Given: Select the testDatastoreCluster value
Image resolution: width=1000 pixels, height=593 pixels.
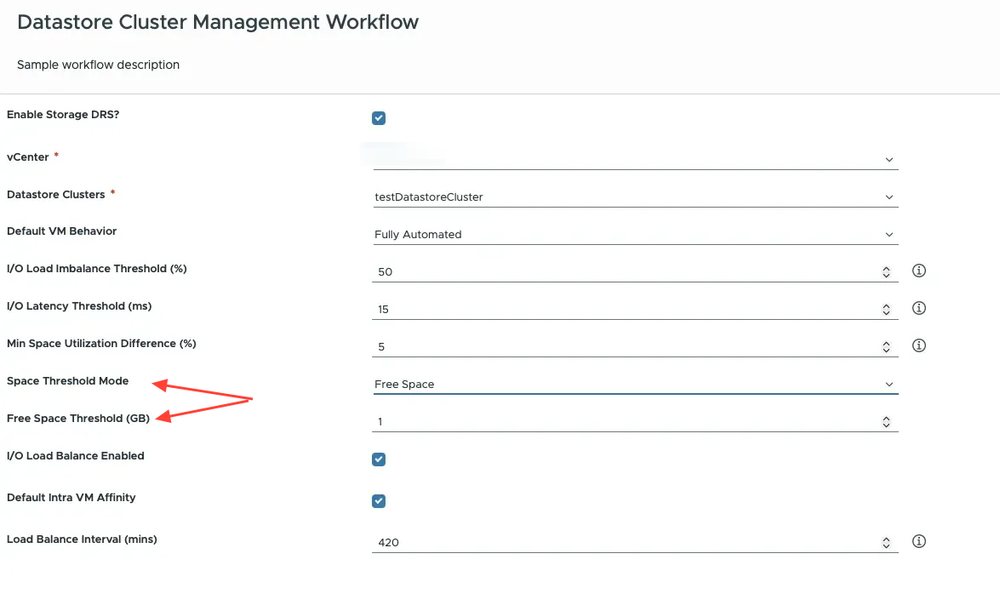Looking at the screenshot, I should [430, 197].
